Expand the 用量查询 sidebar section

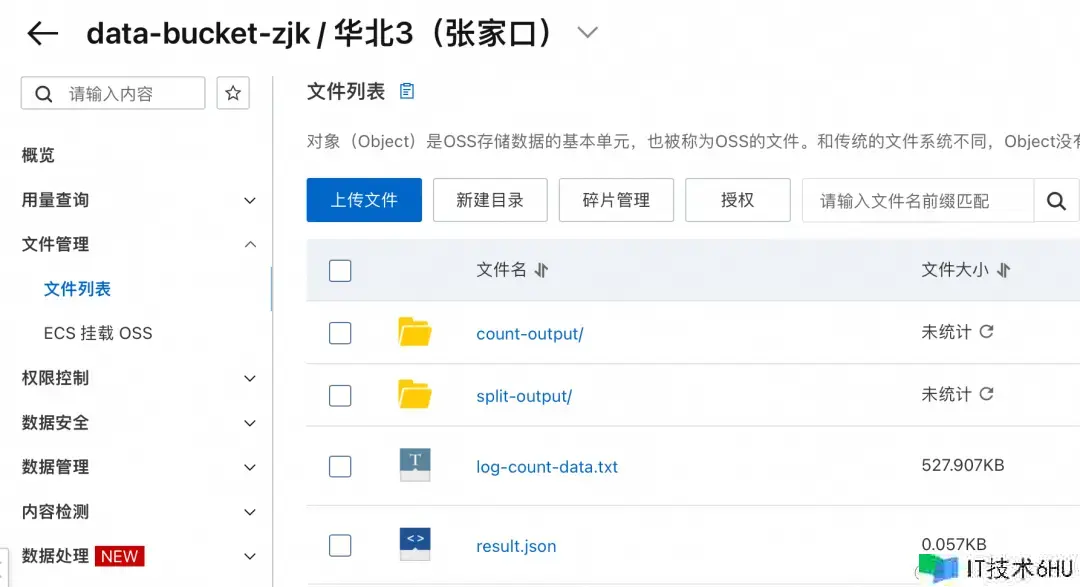(250, 200)
